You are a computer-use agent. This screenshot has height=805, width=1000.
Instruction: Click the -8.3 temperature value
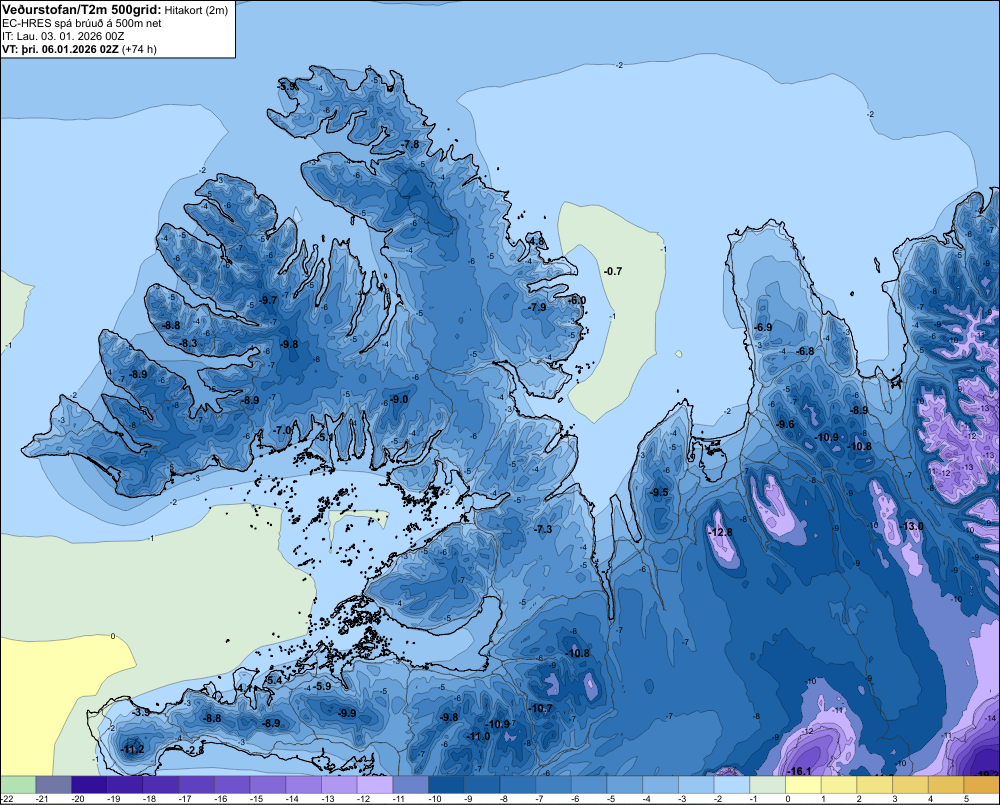coord(188,343)
